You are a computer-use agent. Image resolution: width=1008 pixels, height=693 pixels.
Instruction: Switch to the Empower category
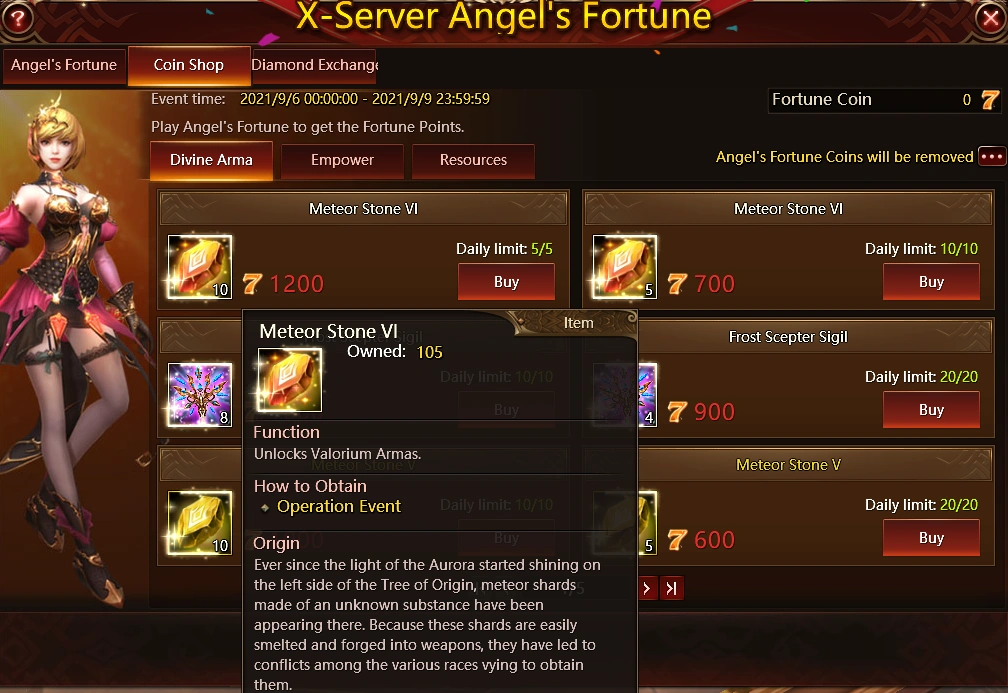click(342, 160)
